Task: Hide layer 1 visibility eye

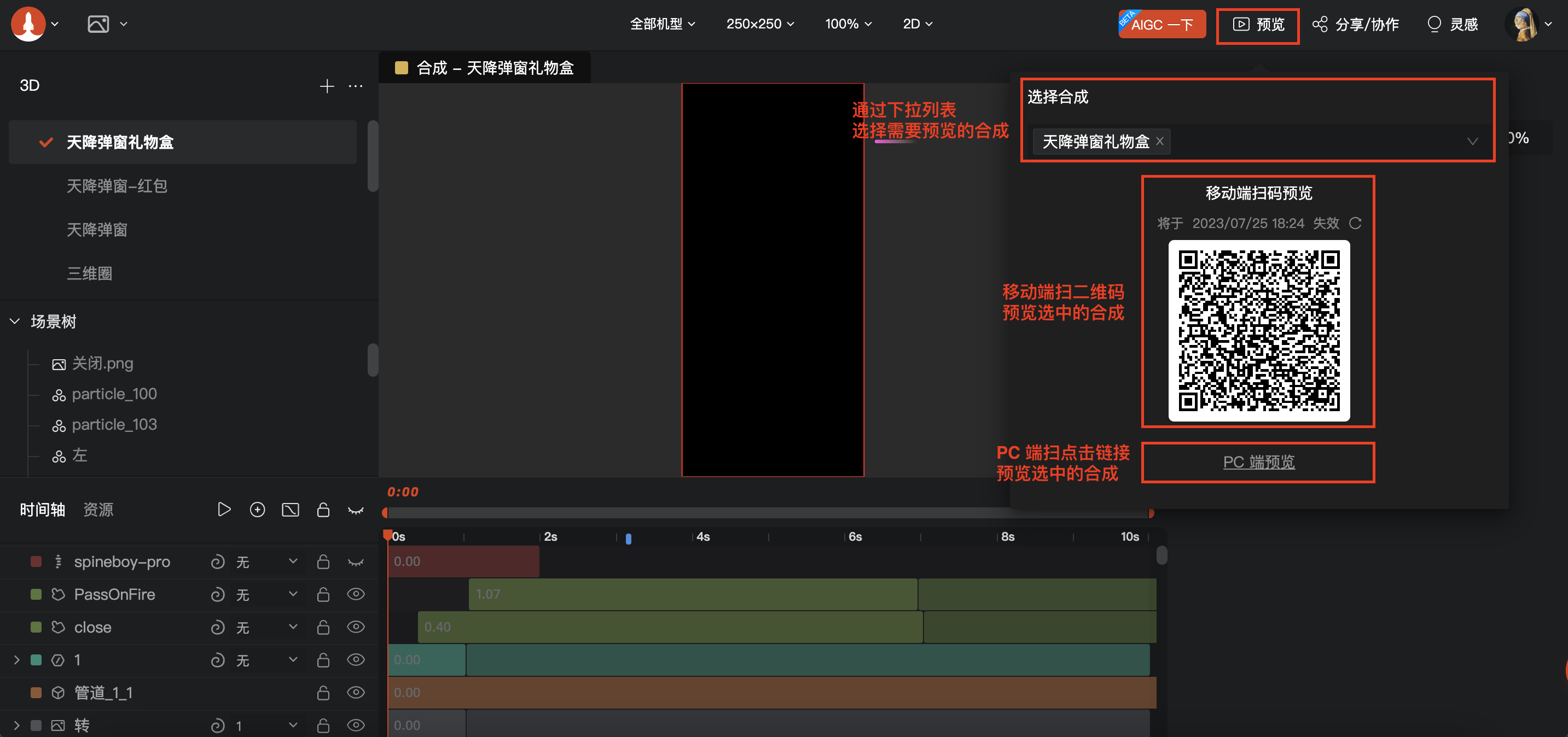Action: pos(356,660)
